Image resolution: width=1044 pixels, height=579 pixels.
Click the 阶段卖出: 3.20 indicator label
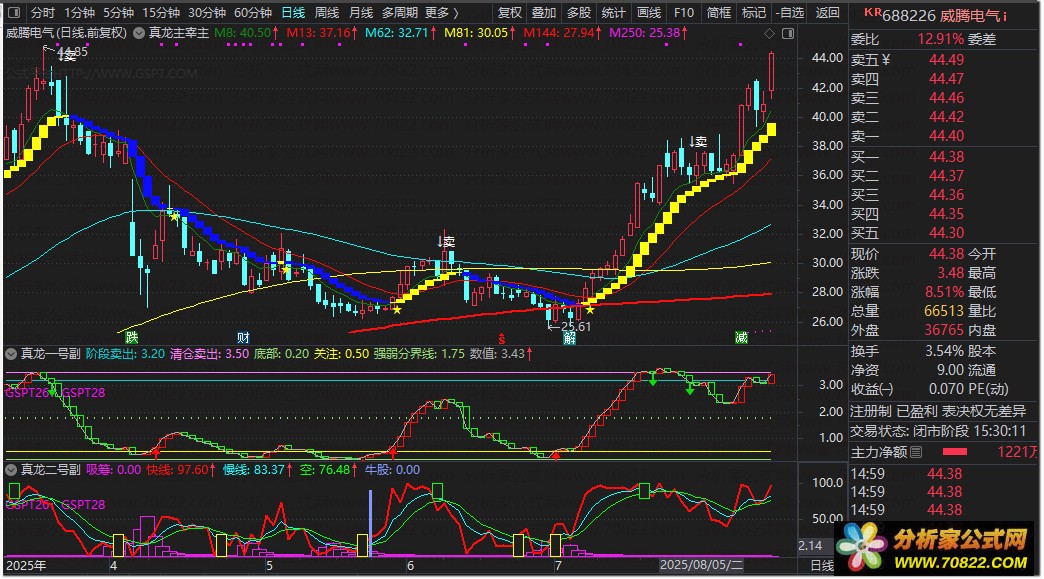pyautogui.click(x=125, y=354)
